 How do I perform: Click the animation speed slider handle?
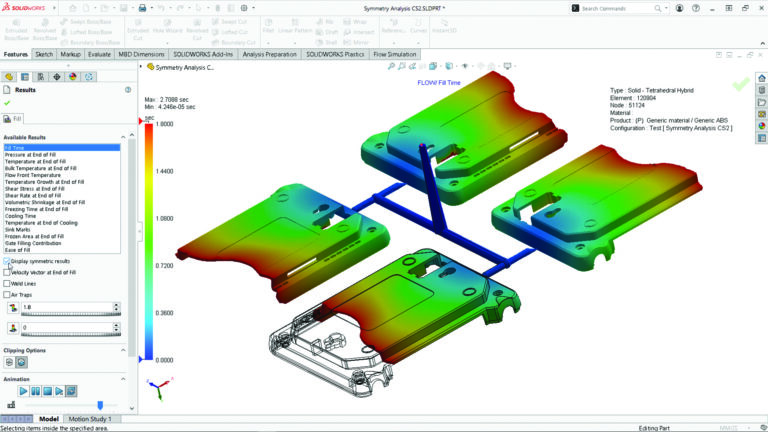click(99, 404)
